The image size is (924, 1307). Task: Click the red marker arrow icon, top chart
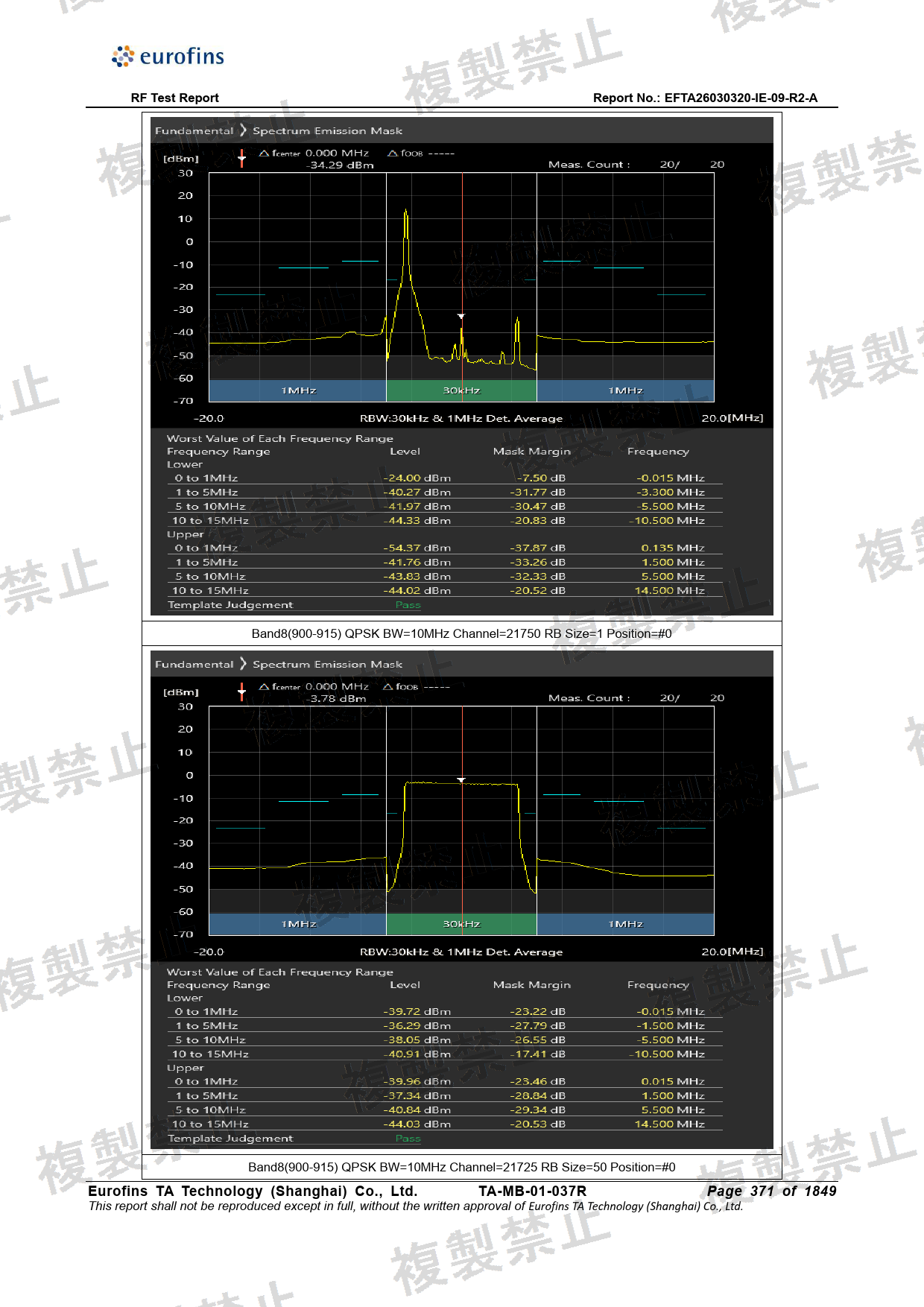241,158
